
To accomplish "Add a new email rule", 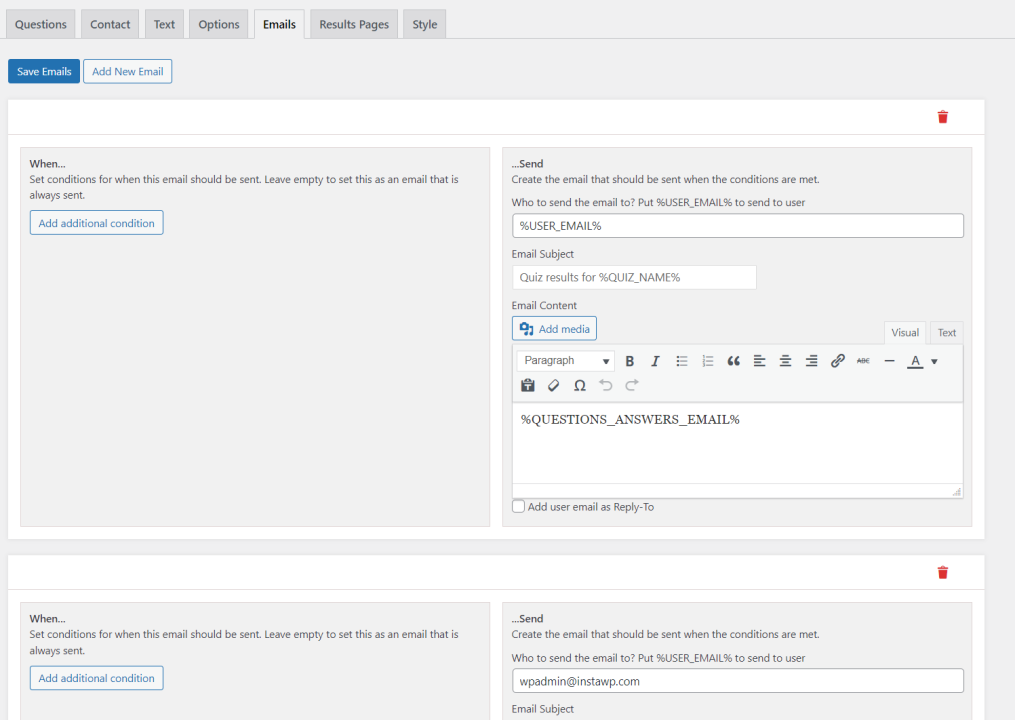I will coord(127,70).
